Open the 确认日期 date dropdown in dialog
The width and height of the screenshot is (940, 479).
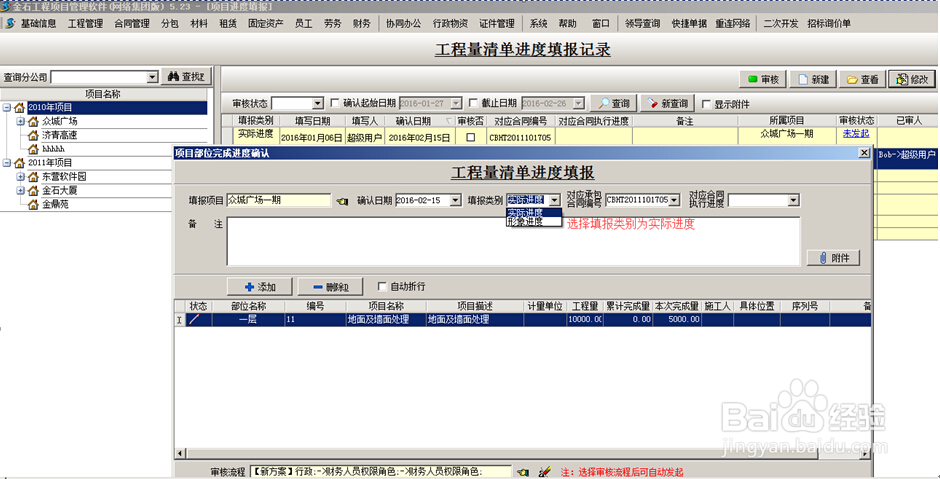tap(455, 200)
